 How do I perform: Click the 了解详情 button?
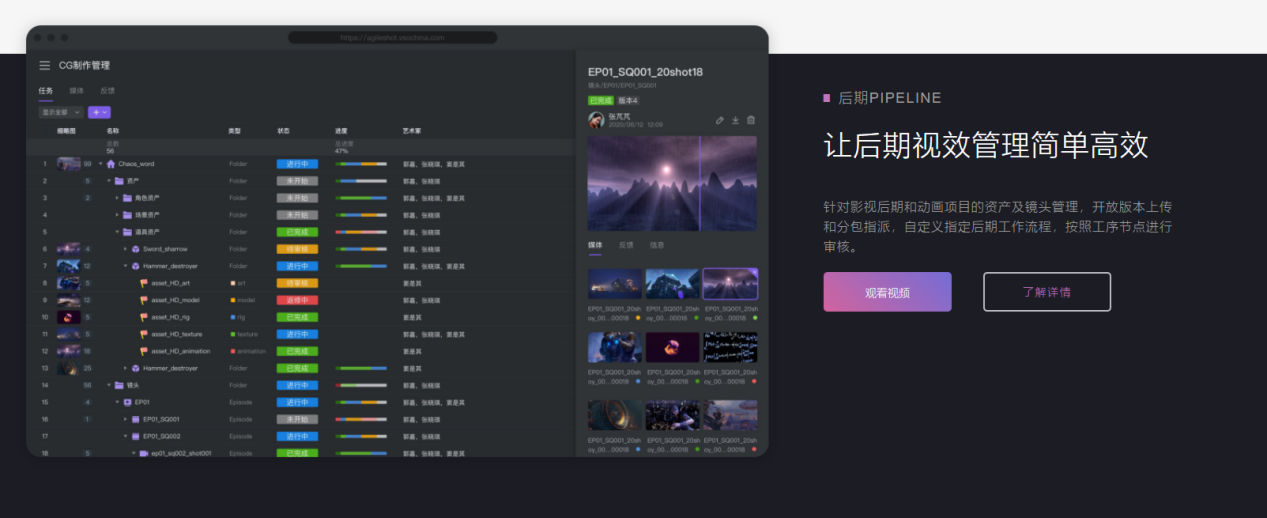pyautogui.click(x=1047, y=292)
